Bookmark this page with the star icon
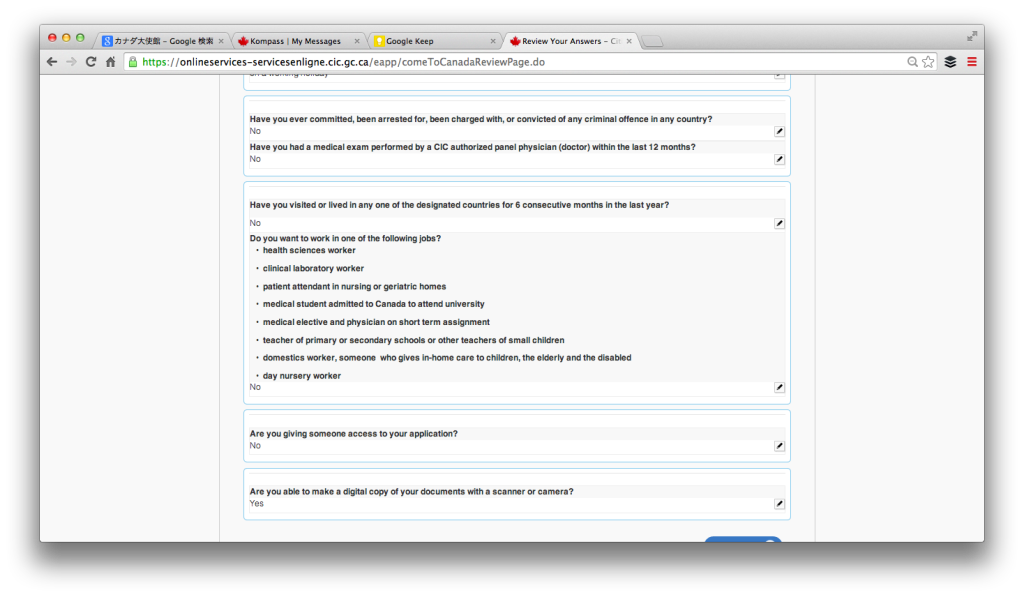1024x597 pixels. click(x=928, y=62)
